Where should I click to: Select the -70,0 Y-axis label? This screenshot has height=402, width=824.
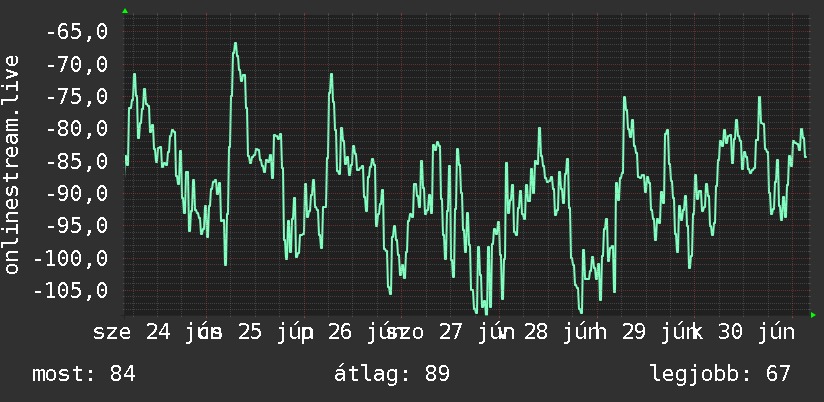77,65
